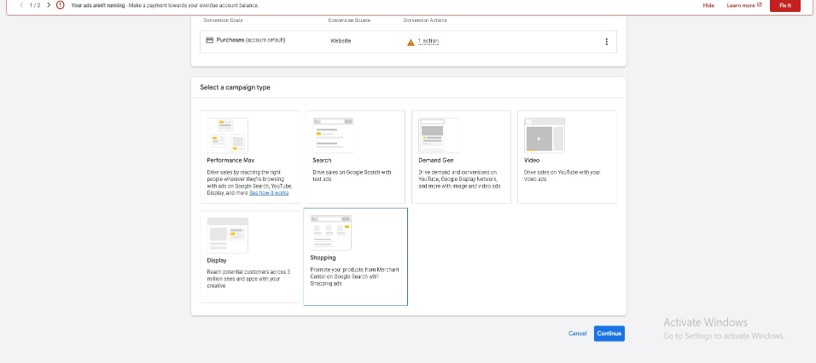Click the 'Conversion Goals' column header
Image resolution: width=816 pixels, height=363 pixels.
click(223, 20)
